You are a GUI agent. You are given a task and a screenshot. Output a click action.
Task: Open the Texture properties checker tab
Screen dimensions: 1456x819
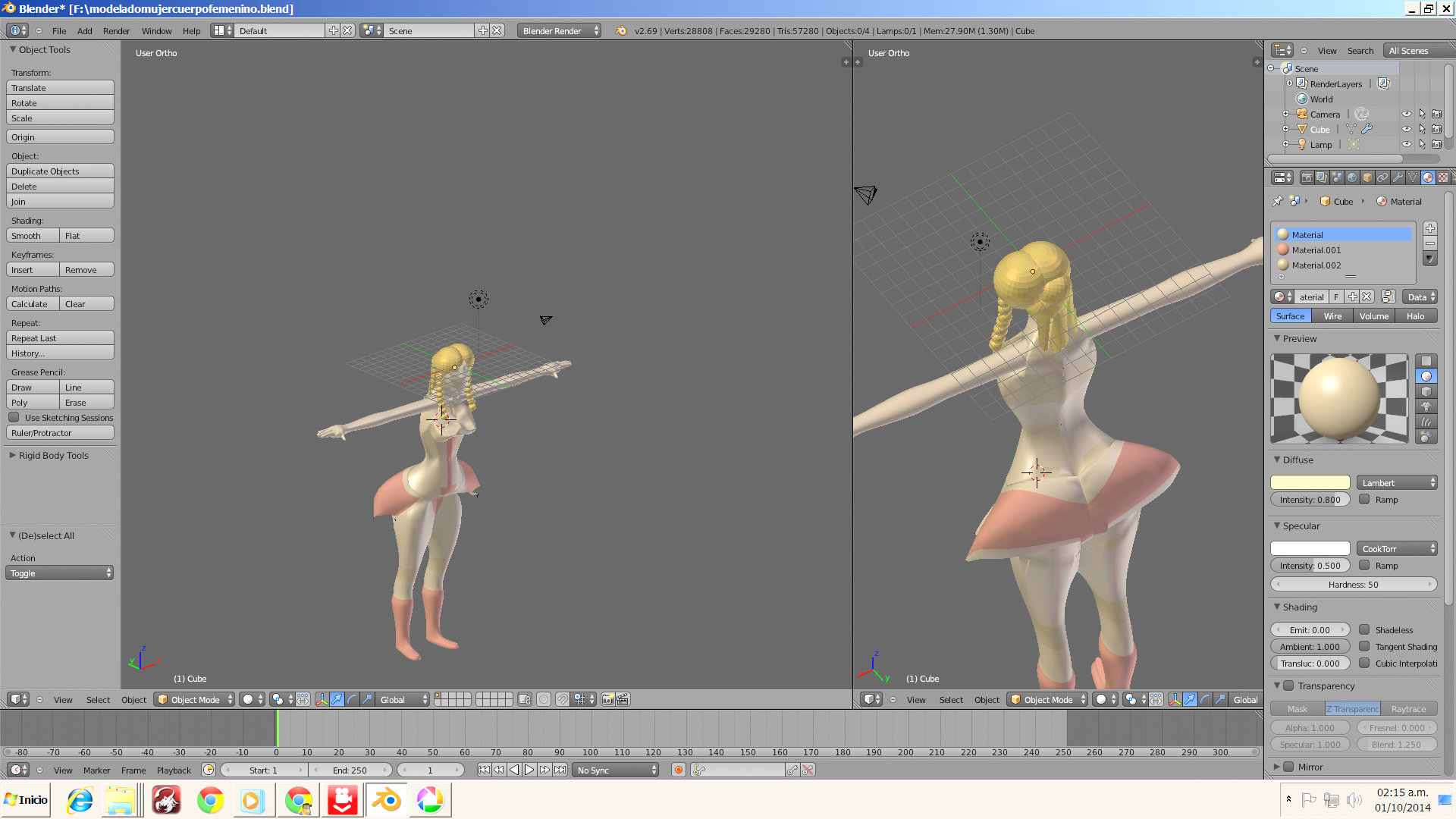coord(1443,177)
